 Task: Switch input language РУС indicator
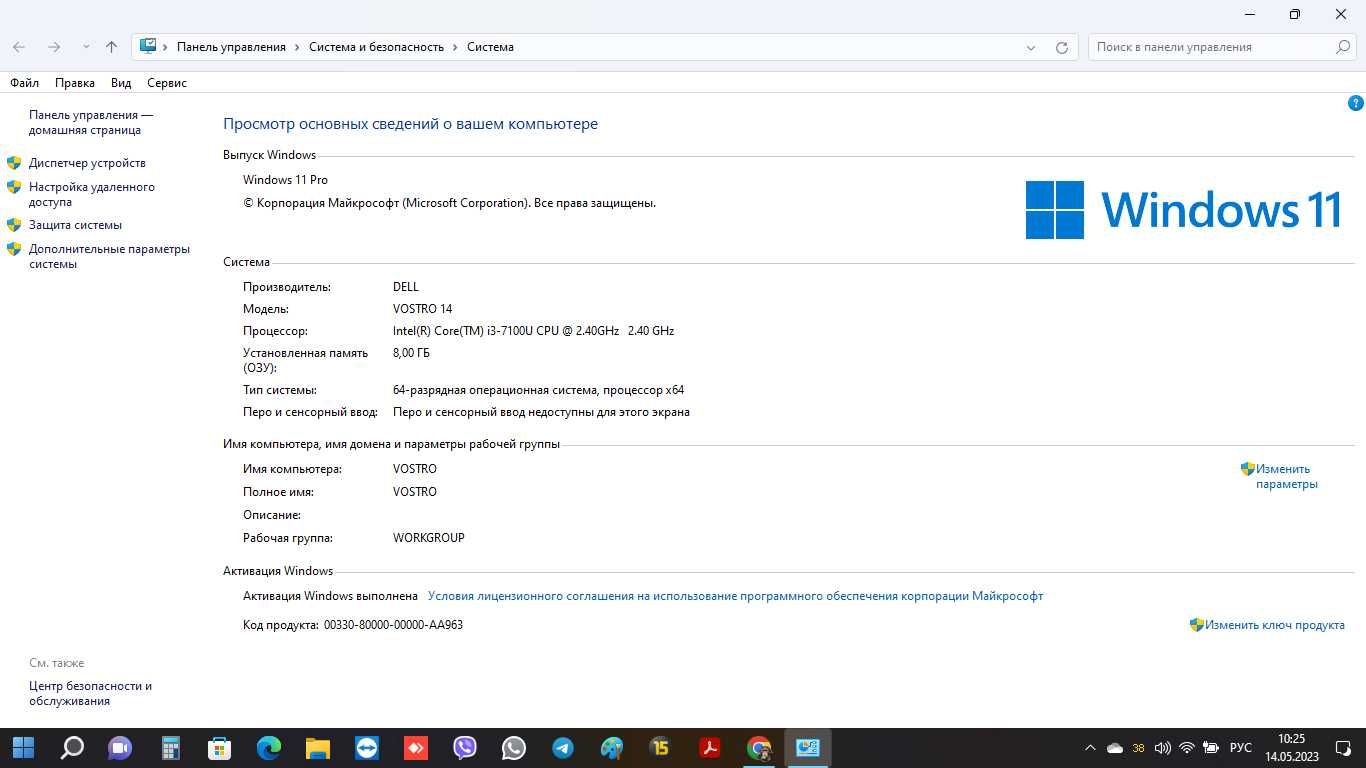[x=1240, y=748]
